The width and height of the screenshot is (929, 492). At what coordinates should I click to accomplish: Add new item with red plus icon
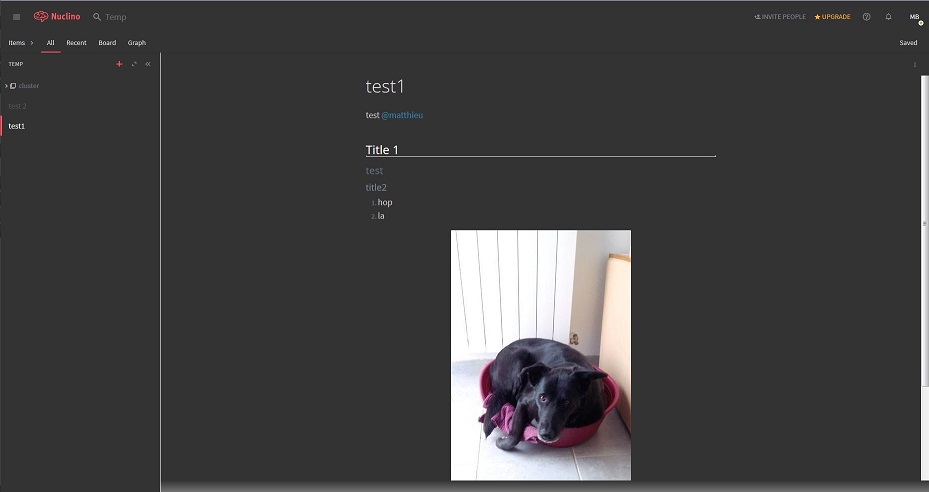coord(119,64)
